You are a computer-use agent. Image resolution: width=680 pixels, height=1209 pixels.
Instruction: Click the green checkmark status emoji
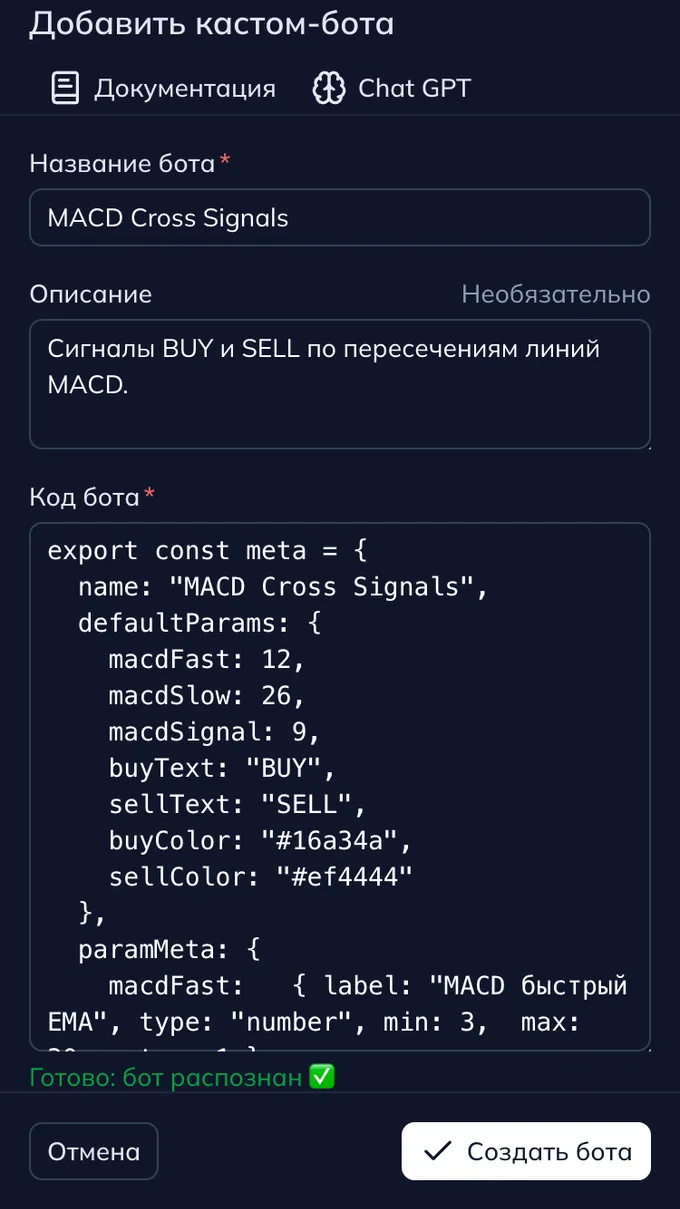(x=321, y=1078)
